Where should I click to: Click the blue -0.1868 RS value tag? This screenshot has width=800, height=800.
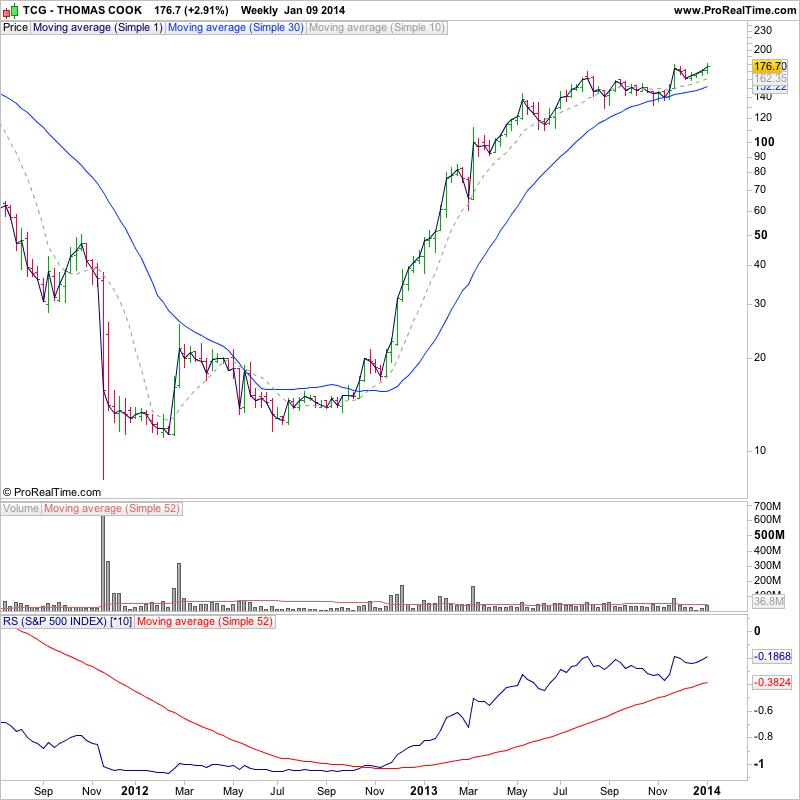tap(772, 656)
